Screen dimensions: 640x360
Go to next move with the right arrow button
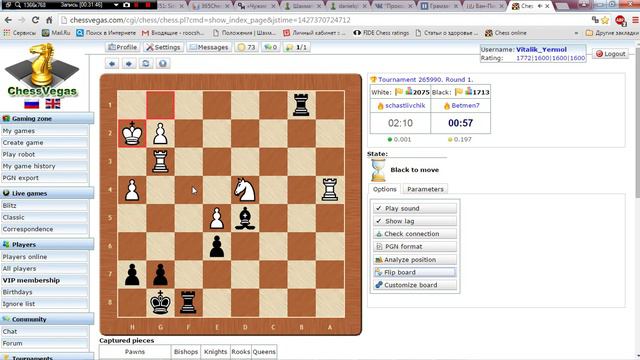click(x=129, y=64)
